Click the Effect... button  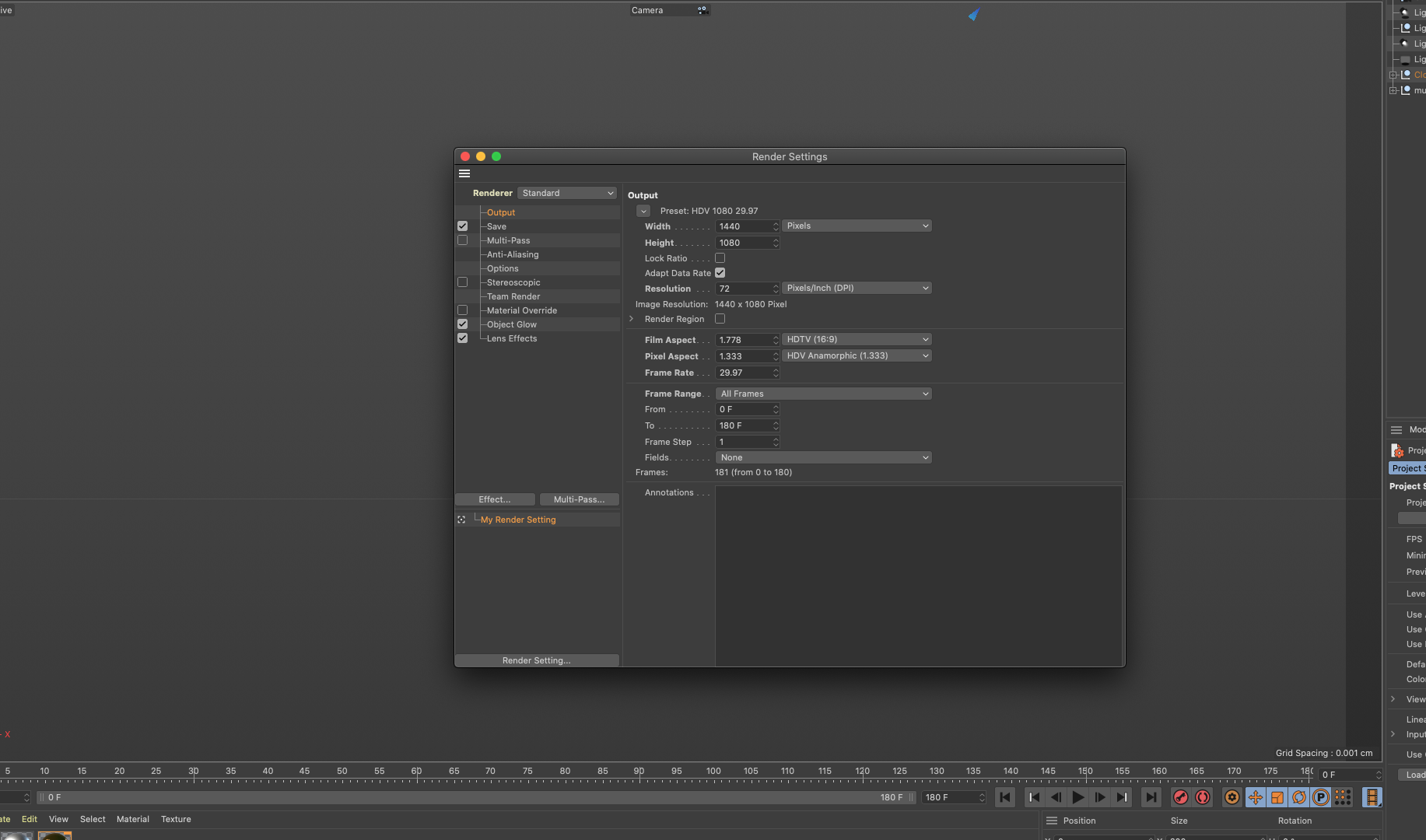point(495,499)
